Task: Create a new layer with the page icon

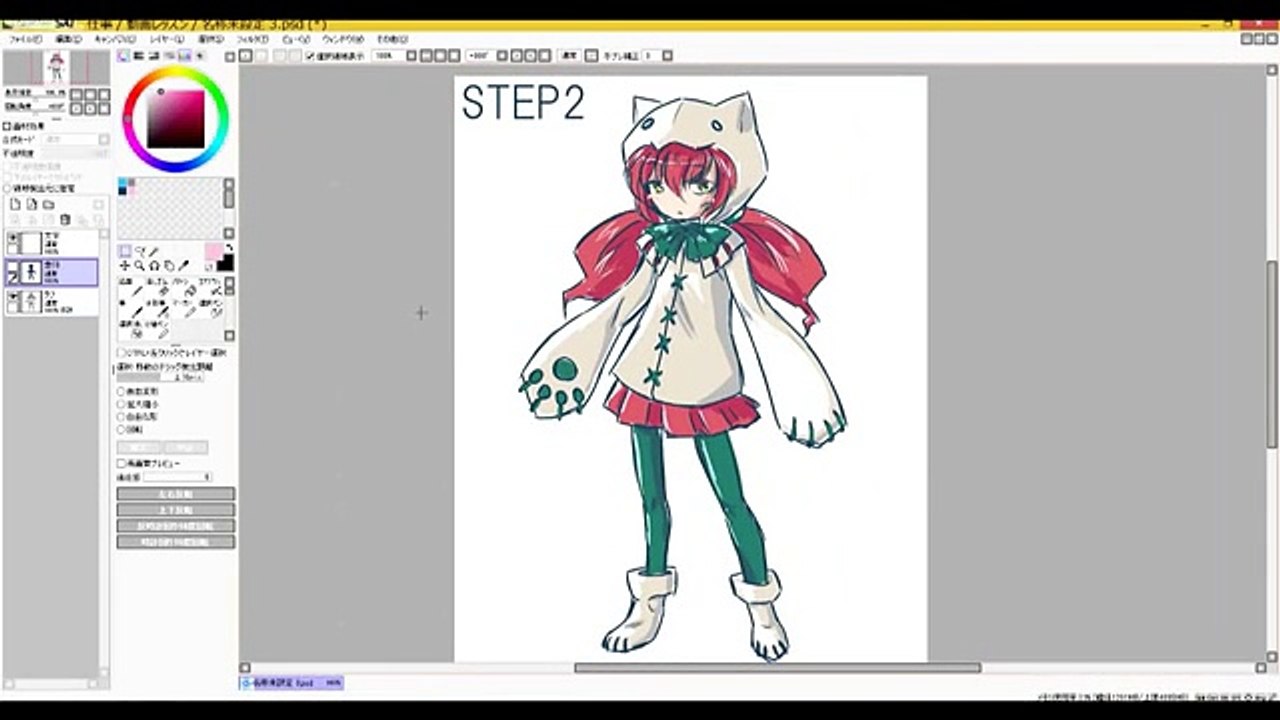Action: point(15,204)
